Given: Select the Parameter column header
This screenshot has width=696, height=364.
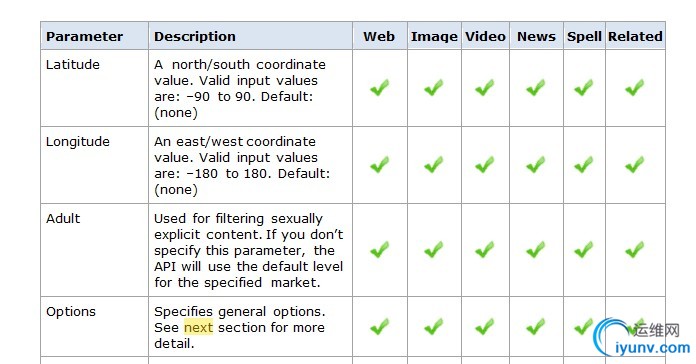Looking at the screenshot, I should click(x=95, y=36).
